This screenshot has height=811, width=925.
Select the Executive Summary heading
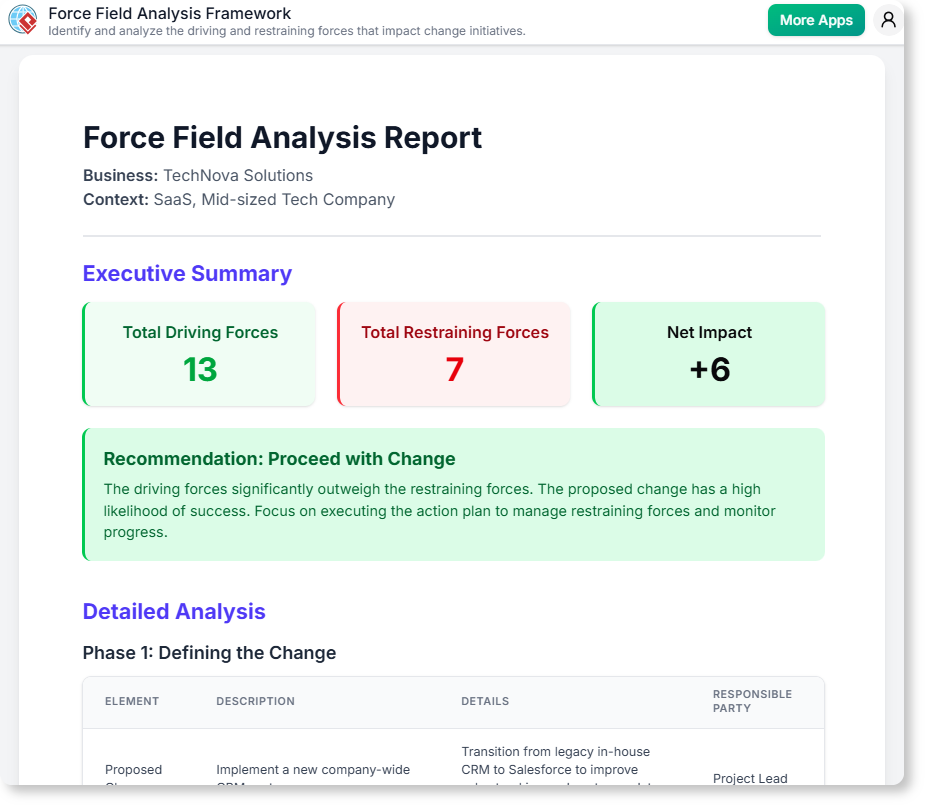pos(187,273)
